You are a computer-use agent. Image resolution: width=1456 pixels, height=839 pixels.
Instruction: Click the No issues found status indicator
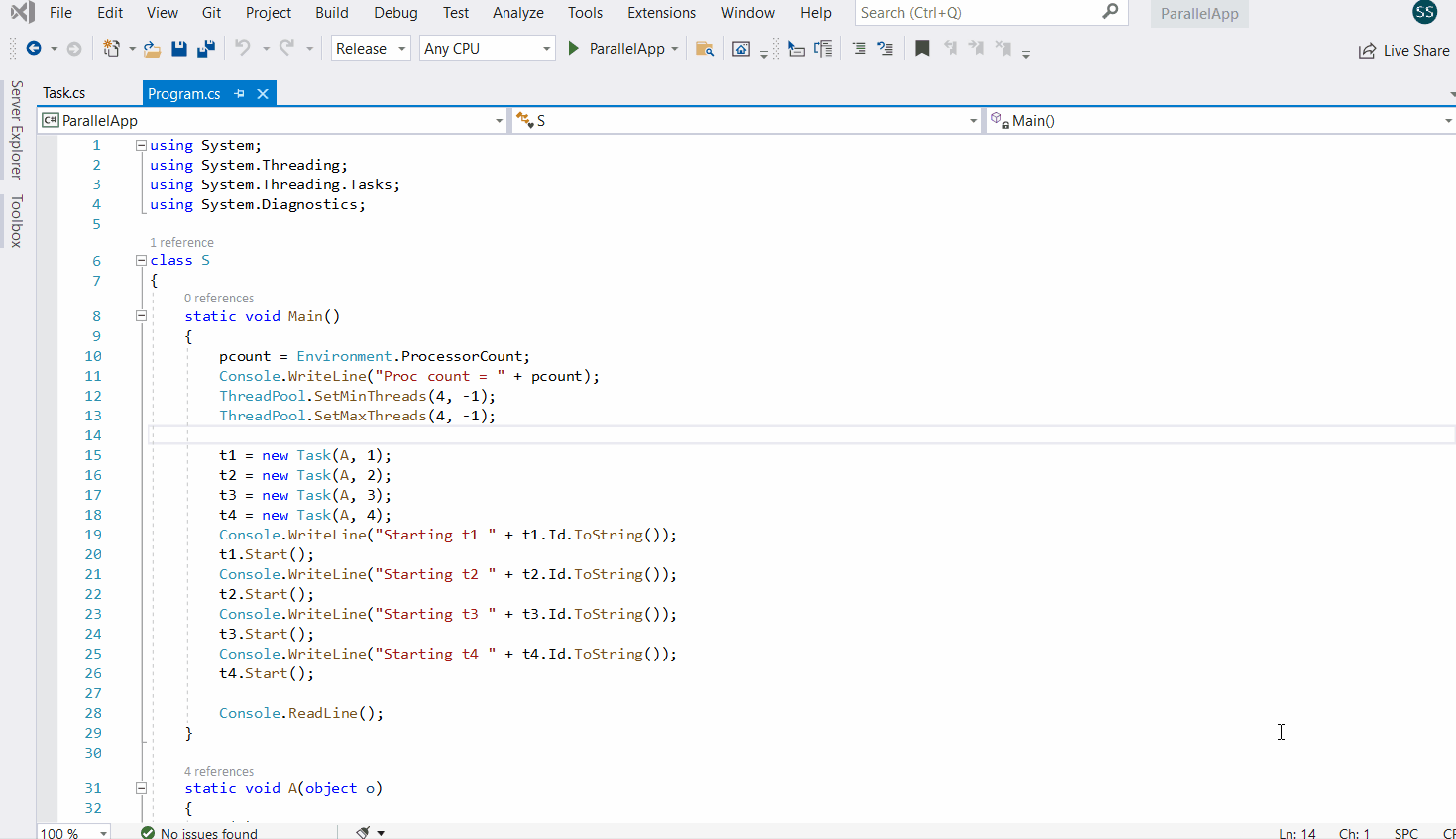198,833
